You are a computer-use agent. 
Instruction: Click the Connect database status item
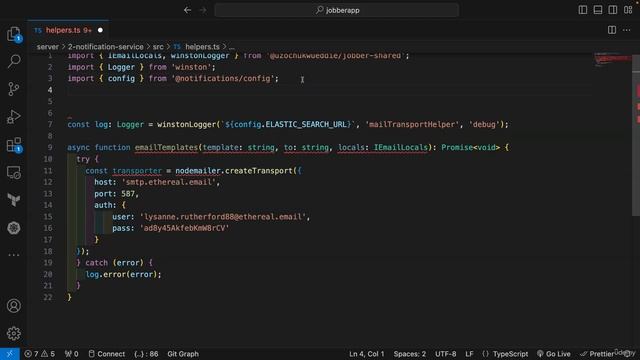(107, 354)
